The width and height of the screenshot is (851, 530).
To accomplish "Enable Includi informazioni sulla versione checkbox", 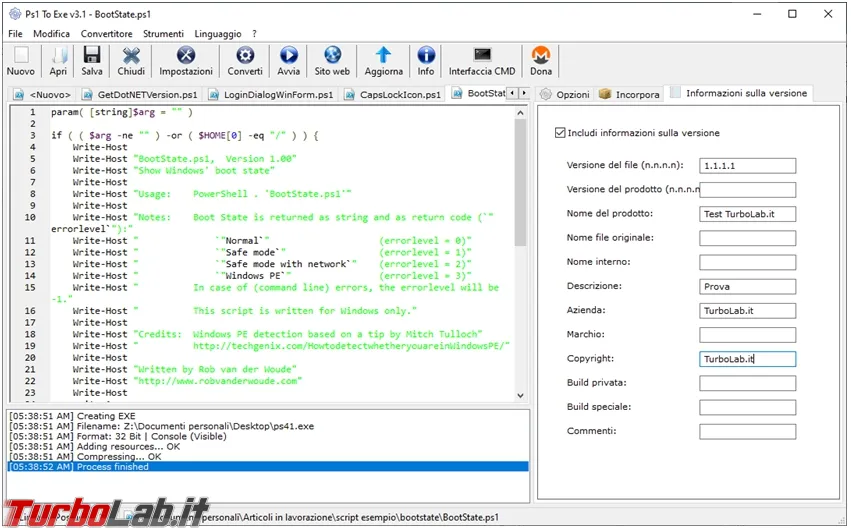I will pyautogui.click(x=560, y=133).
